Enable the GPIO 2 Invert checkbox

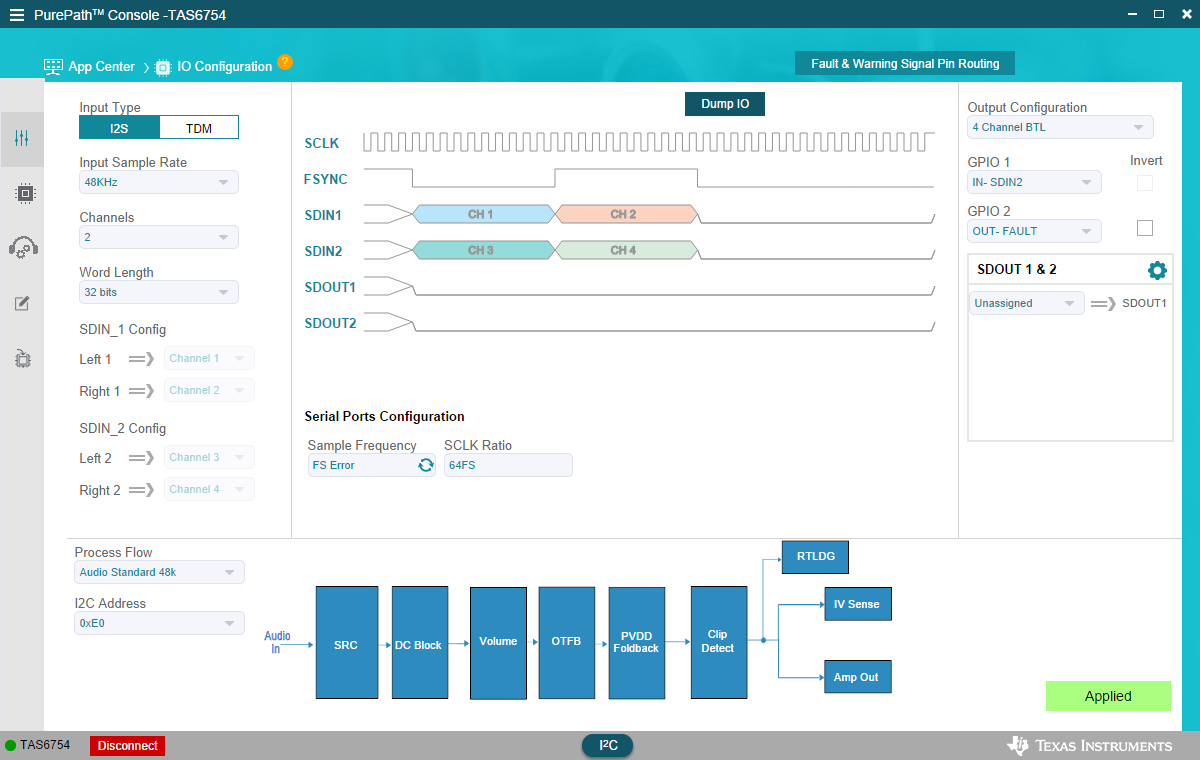click(x=1145, y=228)
